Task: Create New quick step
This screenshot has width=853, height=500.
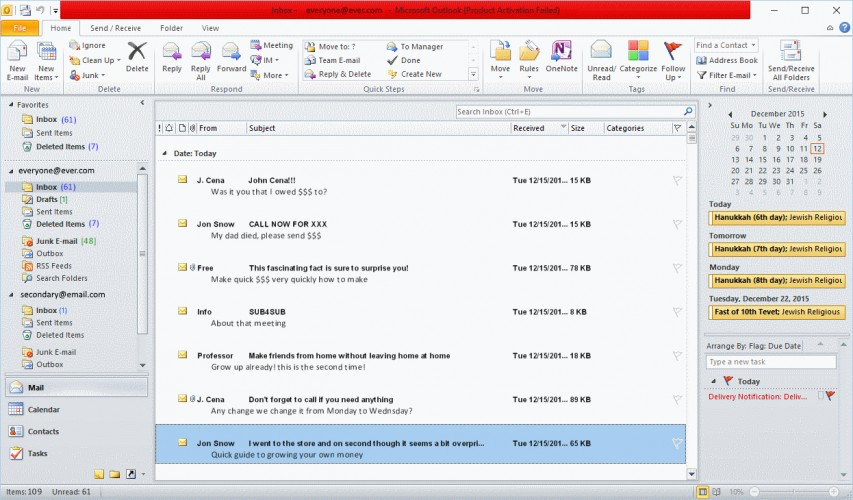Action: click(415, 74)
